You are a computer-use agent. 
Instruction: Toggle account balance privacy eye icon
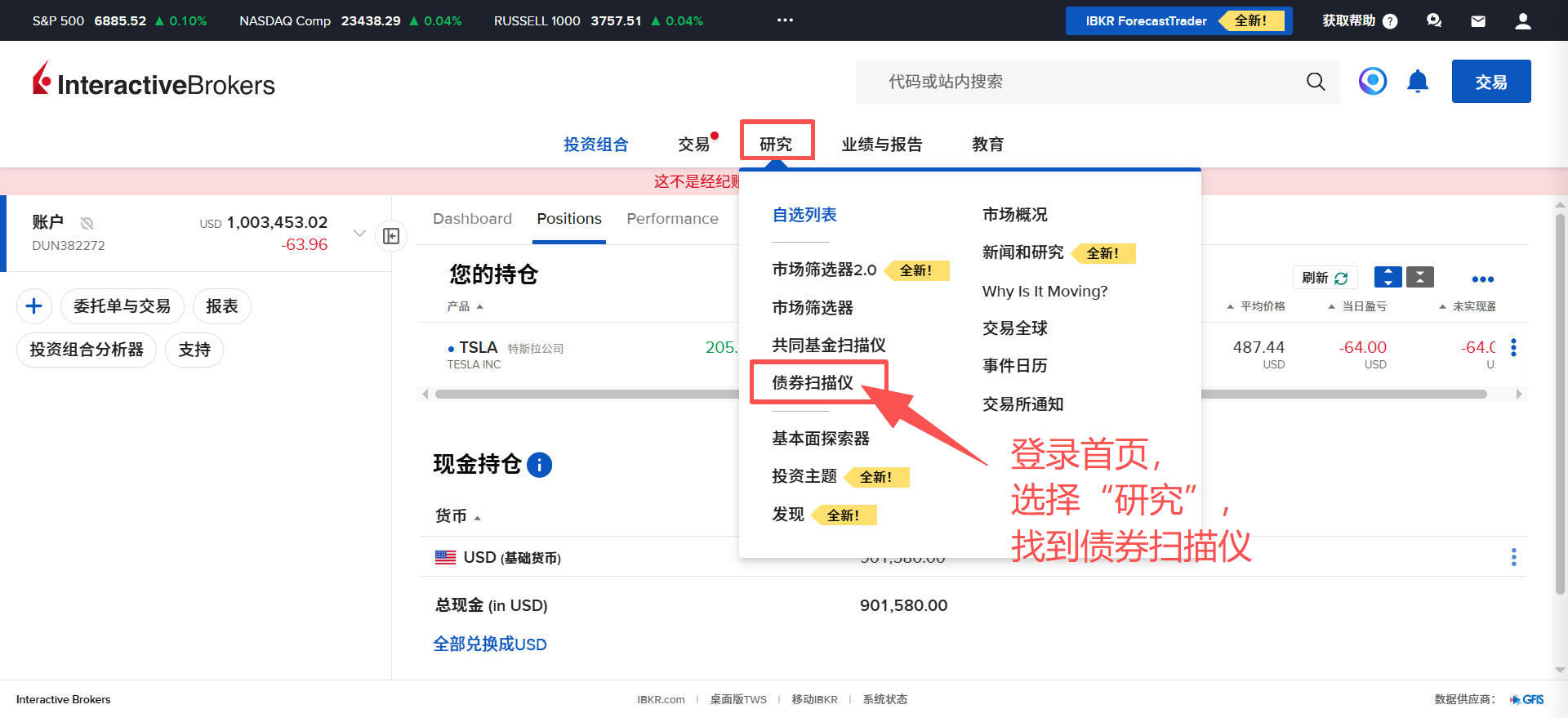pos(87,223)
